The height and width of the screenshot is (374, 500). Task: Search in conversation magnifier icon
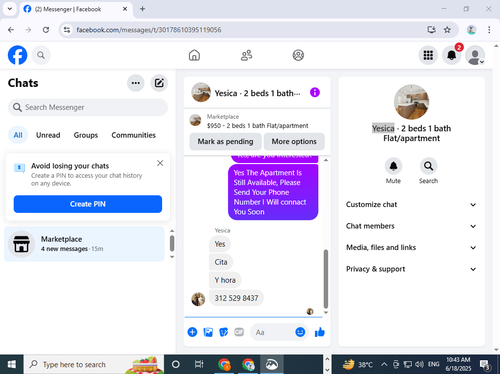pyautogui.click(x=428, y=166)
